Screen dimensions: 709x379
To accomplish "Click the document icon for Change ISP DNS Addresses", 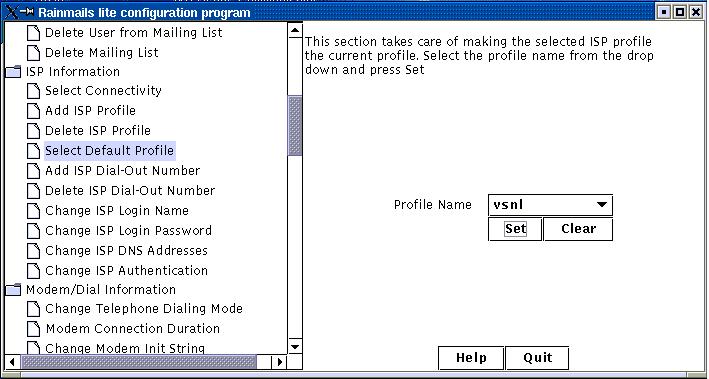I will click(33, 251).
